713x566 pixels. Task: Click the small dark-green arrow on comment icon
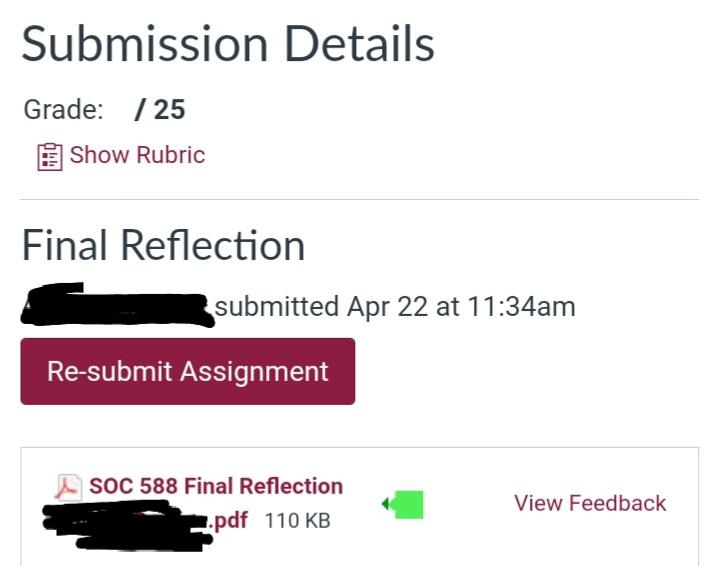385,504
